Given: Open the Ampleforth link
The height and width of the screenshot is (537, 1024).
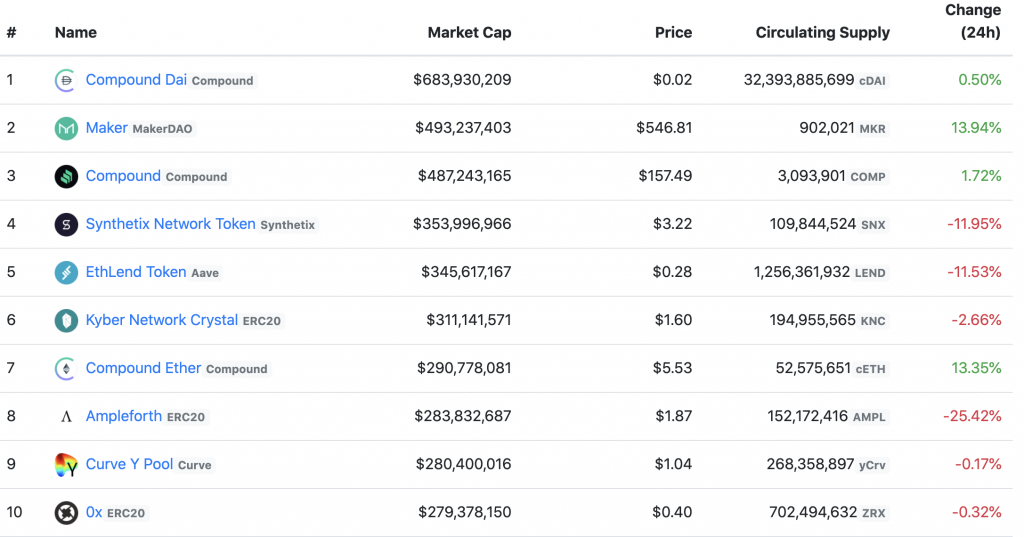Looking at the screenshot, I should click(x=123, y=415).
